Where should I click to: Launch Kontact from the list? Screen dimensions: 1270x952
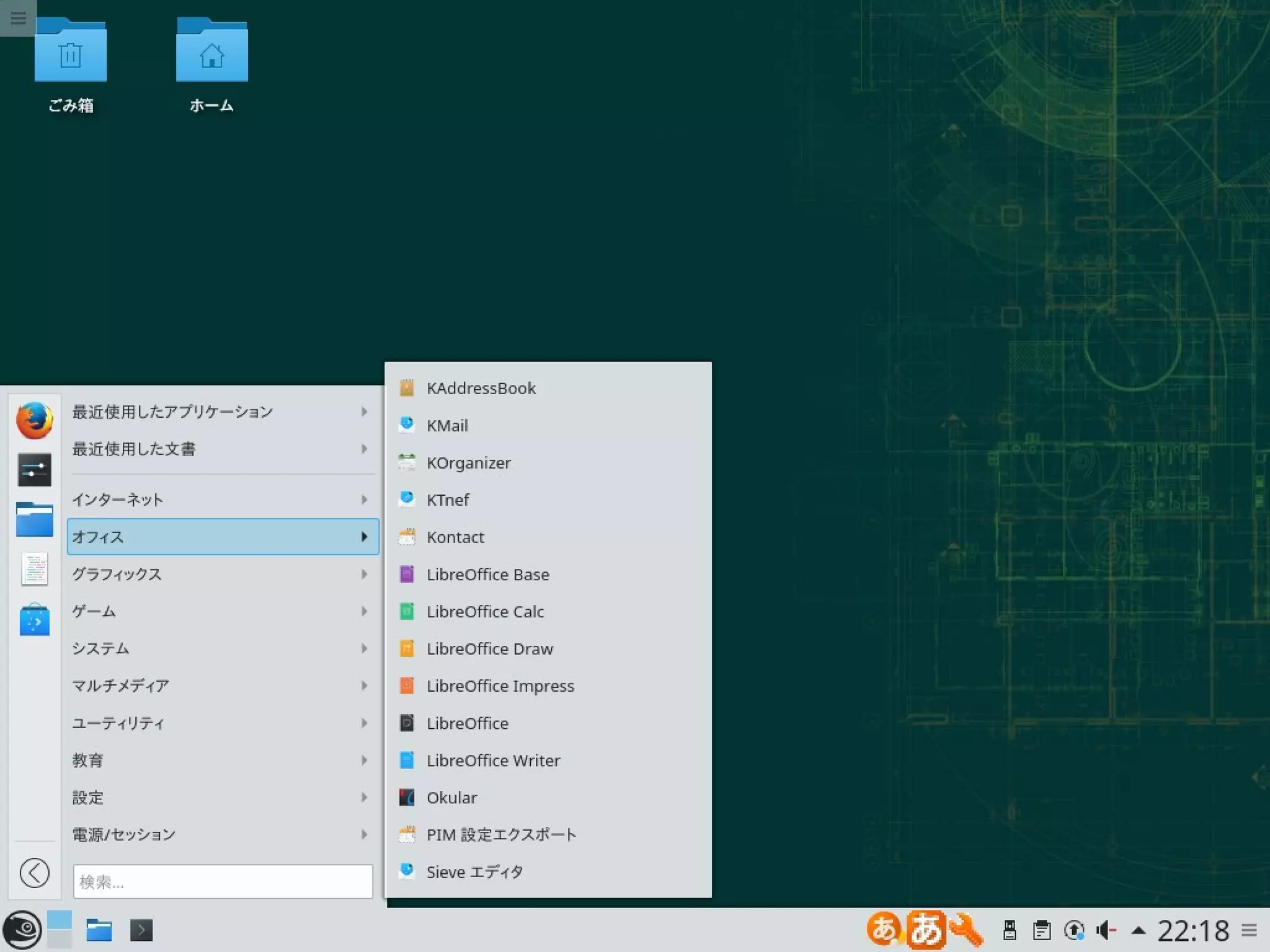tap(548, 537)
